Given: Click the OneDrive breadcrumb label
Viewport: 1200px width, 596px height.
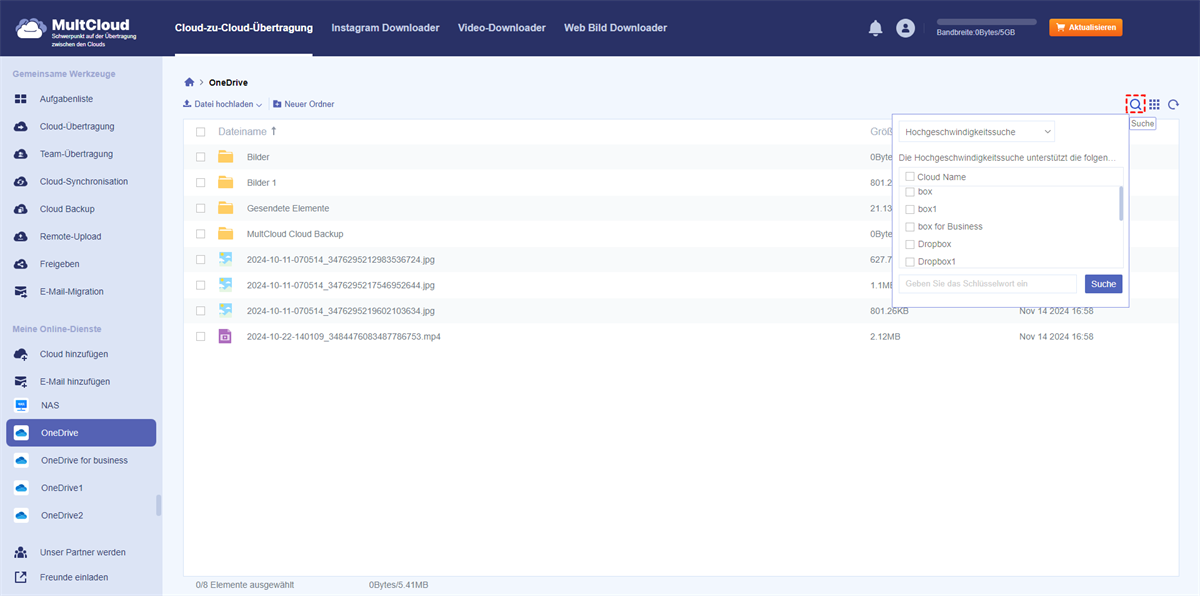Looking at the screenshot, I should pos(228,82).
